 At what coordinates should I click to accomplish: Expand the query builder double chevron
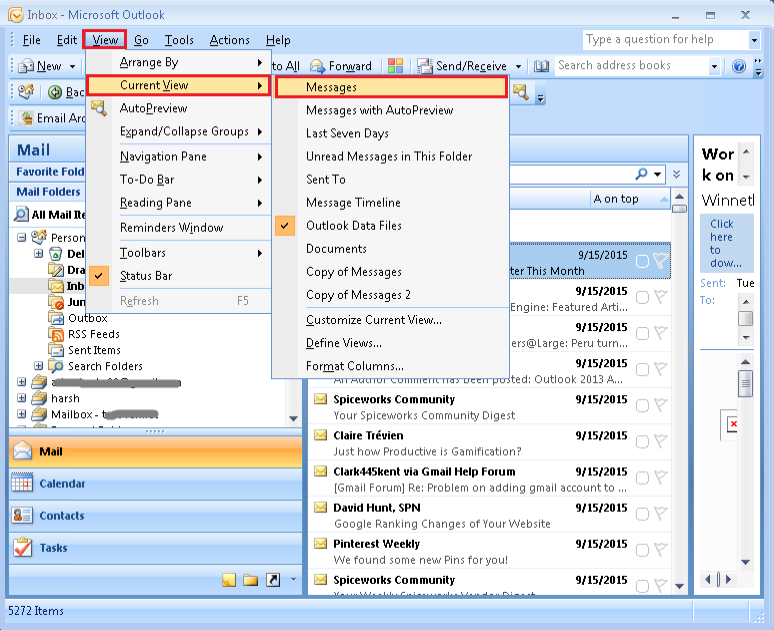[676, 174]
